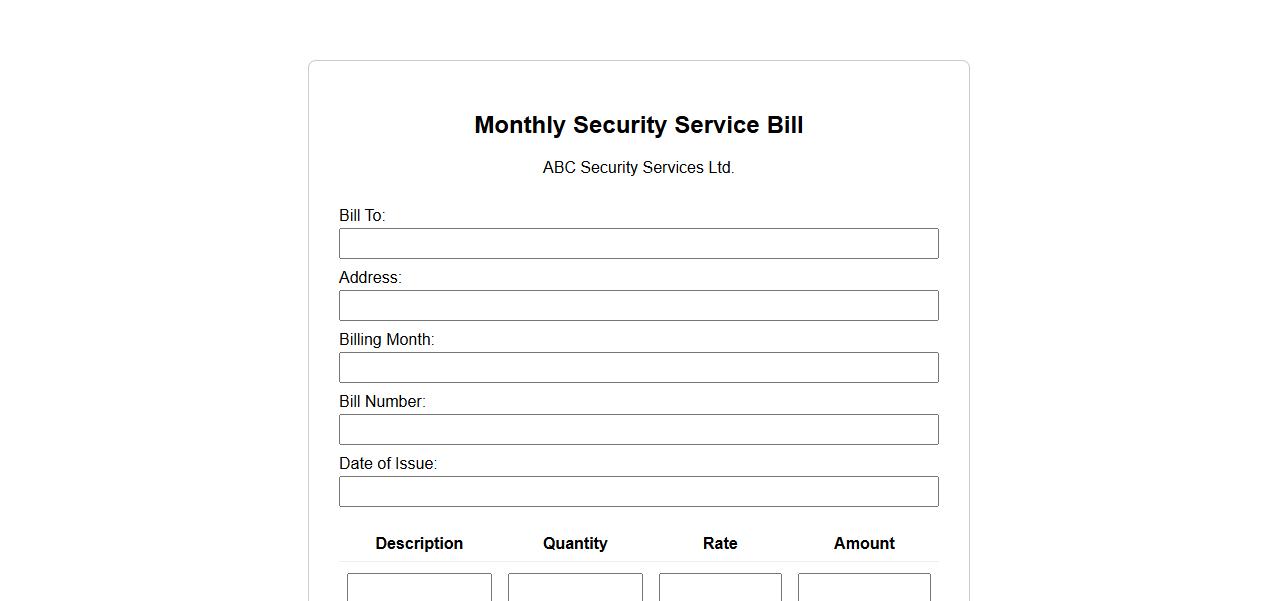Viewport: 1278px width, 601px height.
Task: Select the Rate column header
Action: pos(720,543)
